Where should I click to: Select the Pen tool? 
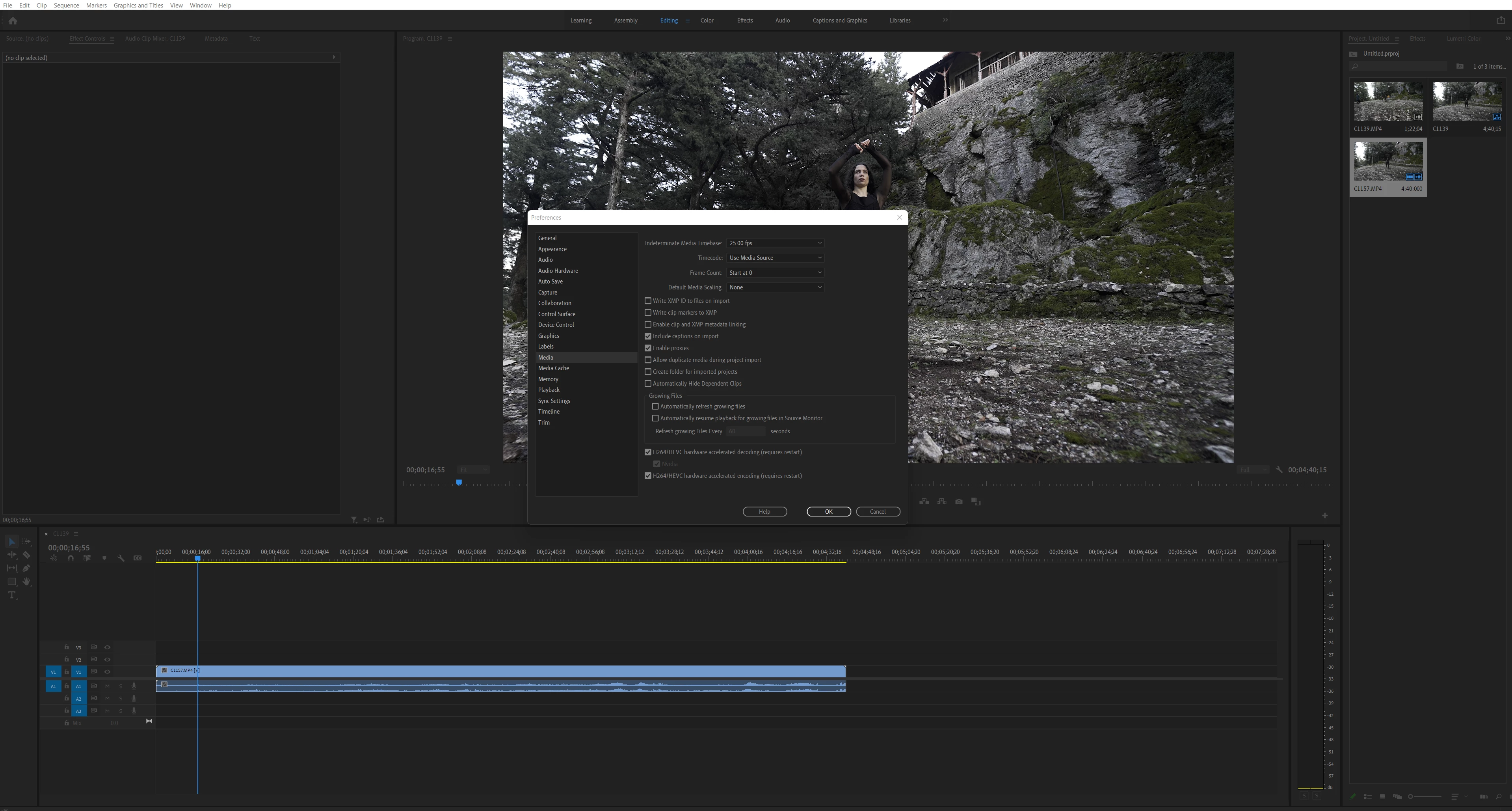click(26, 568)
